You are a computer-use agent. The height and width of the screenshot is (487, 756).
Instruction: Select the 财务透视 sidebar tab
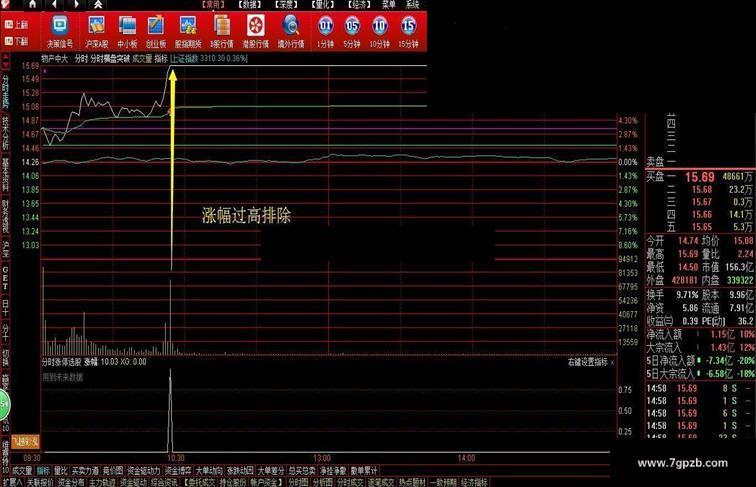pyautogui.click(x=5, y=216)
